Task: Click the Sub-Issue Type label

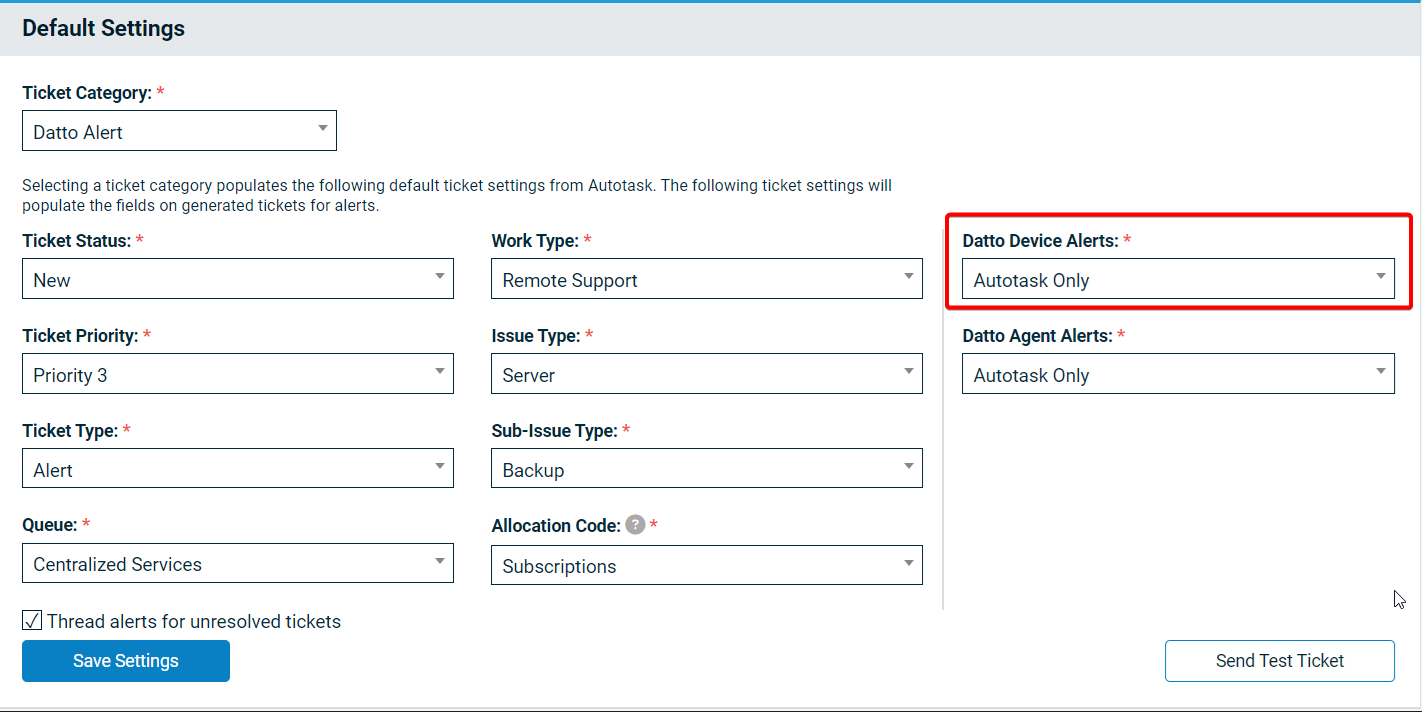Action: [x=555, y=431]
